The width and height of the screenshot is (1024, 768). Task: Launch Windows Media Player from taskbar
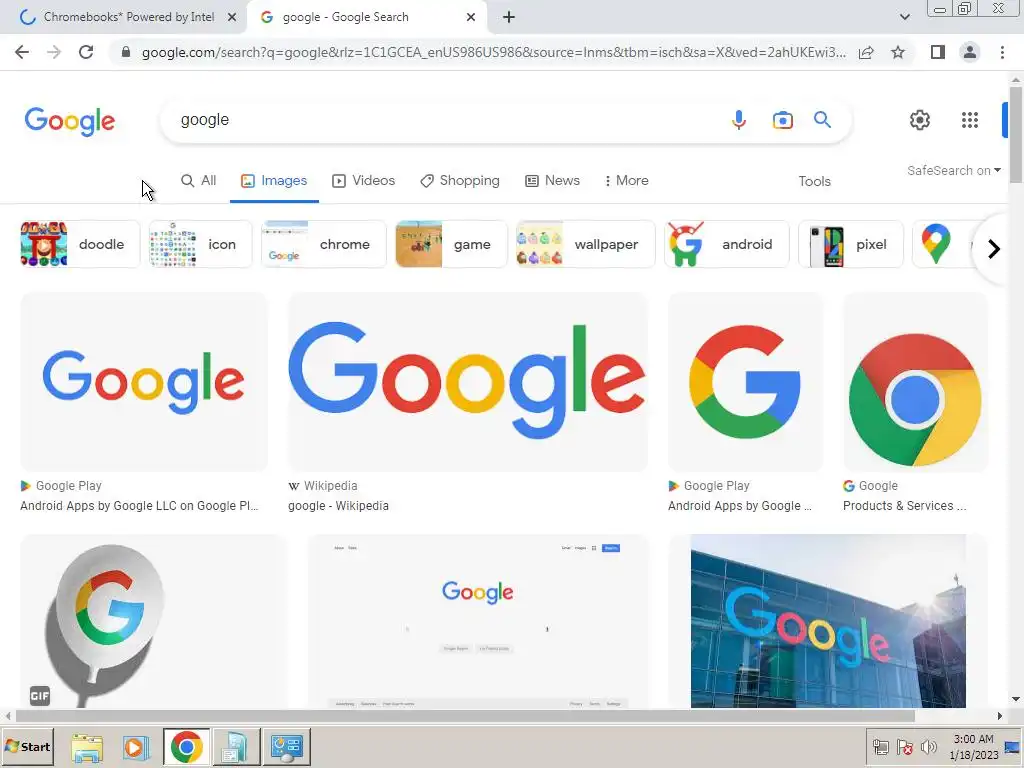click(136, 747)
